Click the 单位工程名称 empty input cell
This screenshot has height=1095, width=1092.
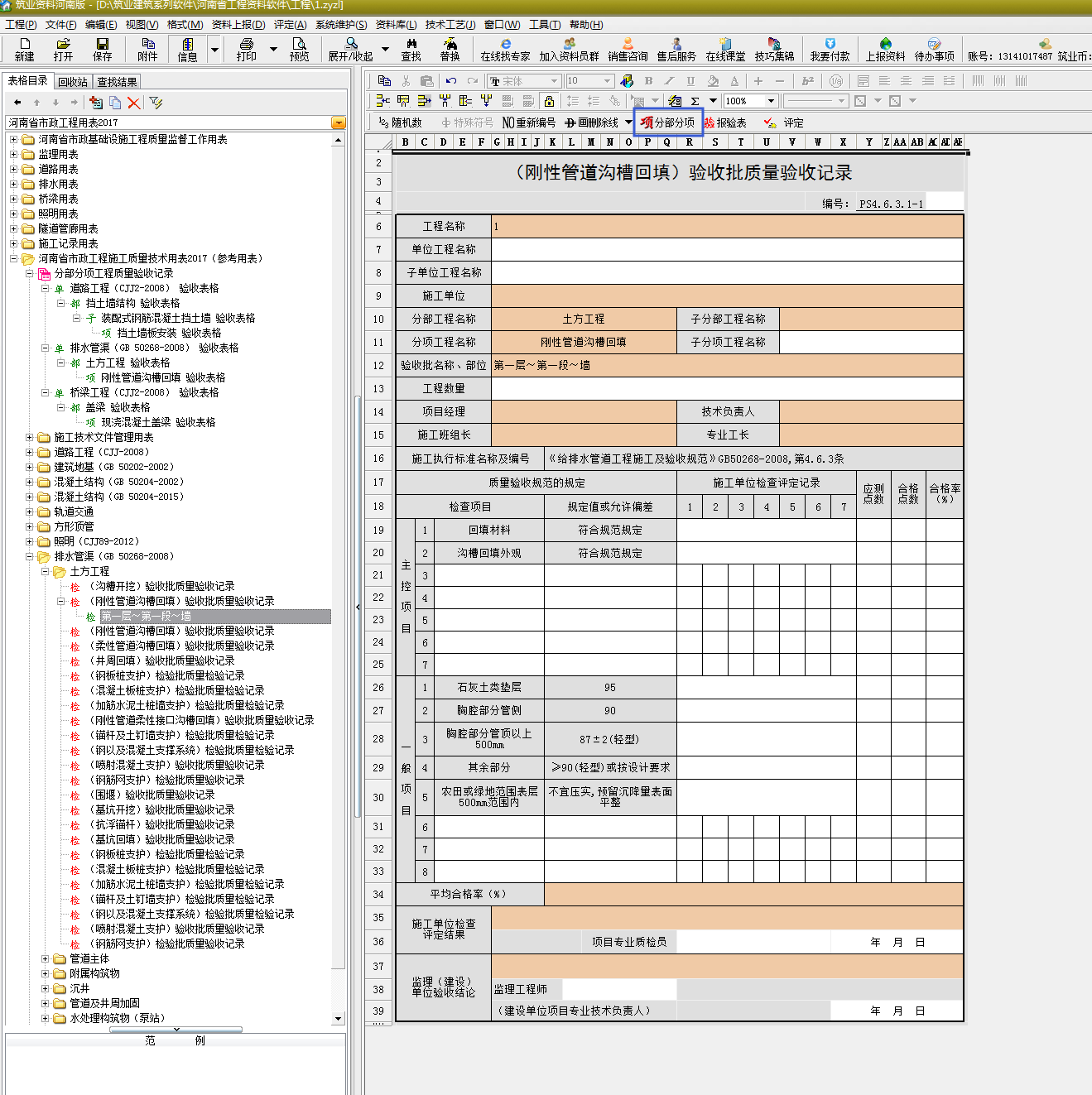pyautogui.click(x=727, y=249)
